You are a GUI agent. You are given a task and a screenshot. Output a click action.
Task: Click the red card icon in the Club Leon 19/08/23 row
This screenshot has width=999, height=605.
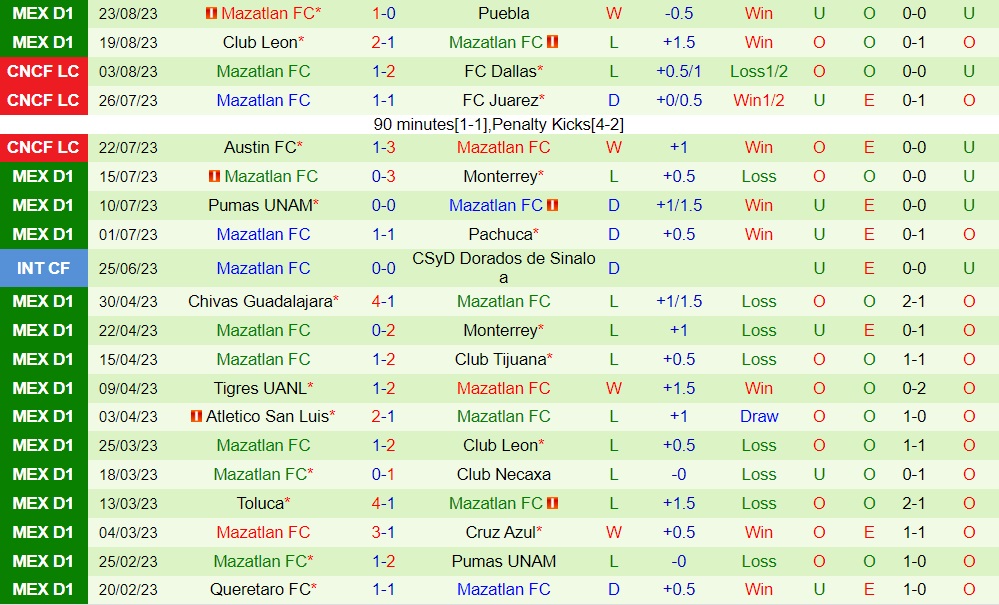(553, 43)
